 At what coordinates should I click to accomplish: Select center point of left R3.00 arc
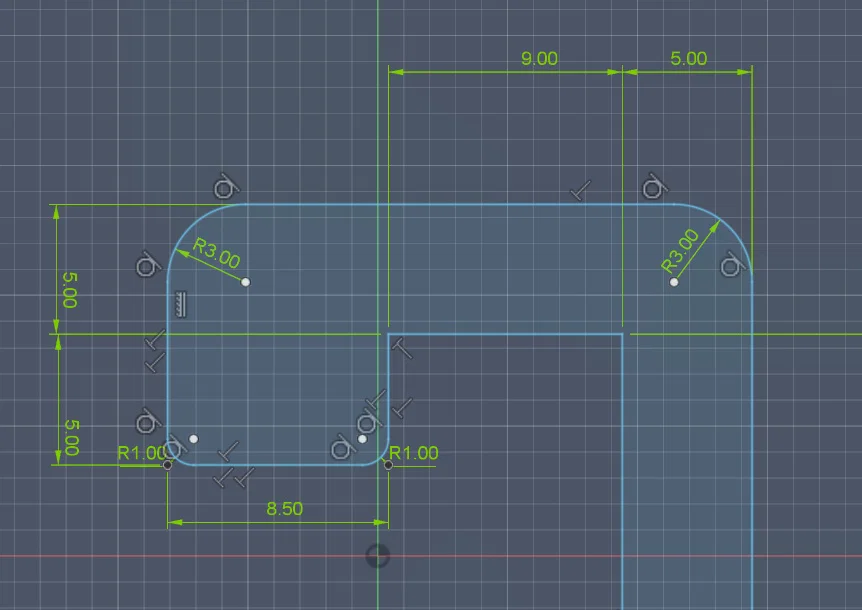tap(246, 282)
